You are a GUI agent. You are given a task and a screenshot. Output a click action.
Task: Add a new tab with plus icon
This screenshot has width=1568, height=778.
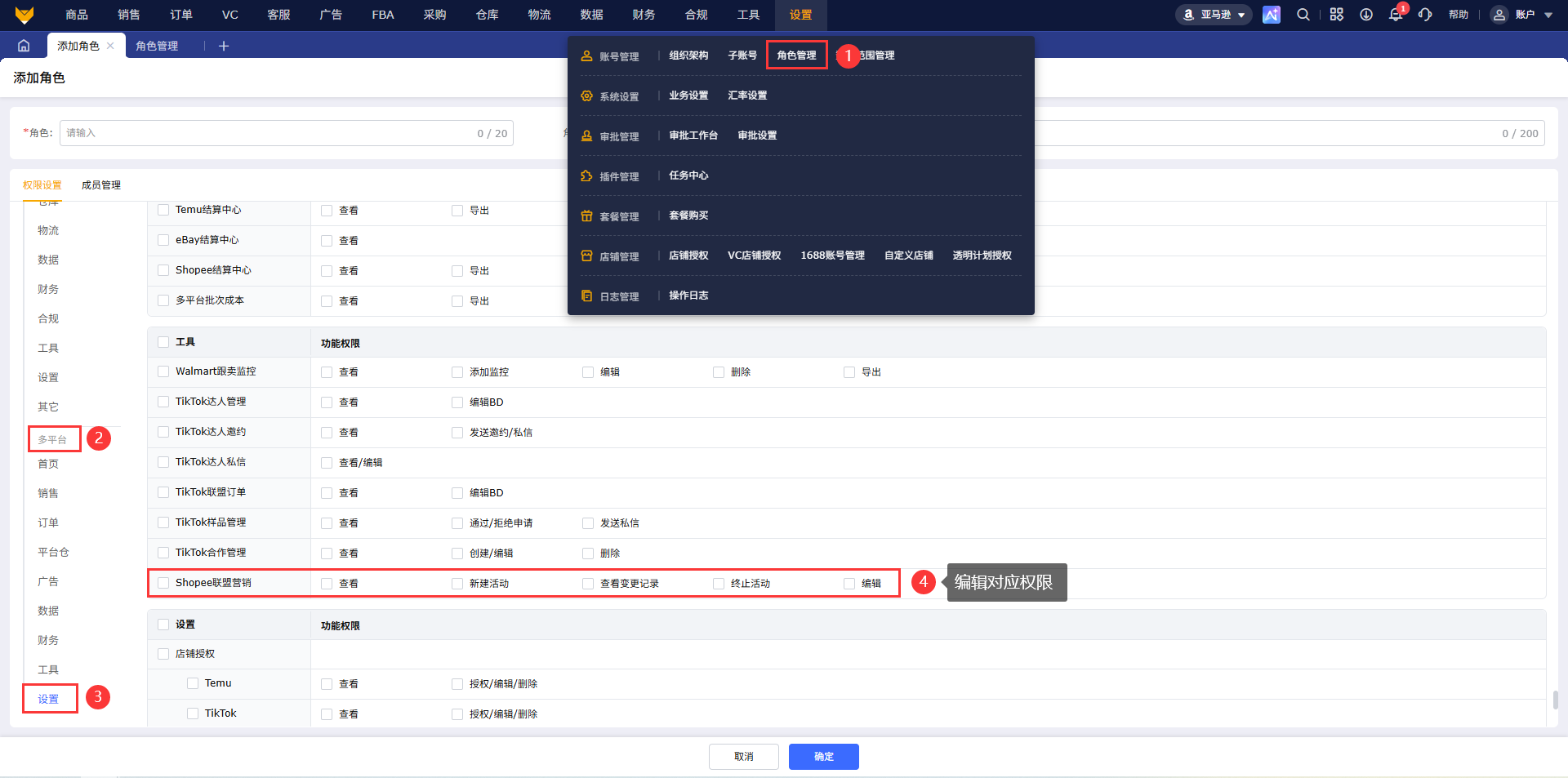pos(224,46)
